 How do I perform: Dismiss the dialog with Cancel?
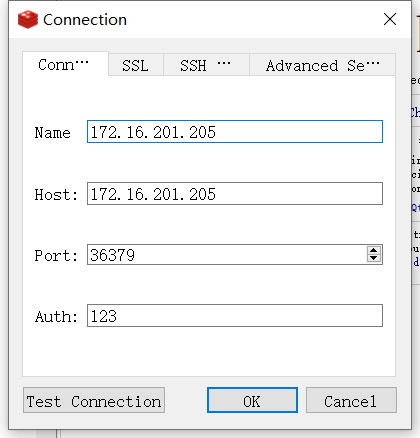[x=351, y=400]
